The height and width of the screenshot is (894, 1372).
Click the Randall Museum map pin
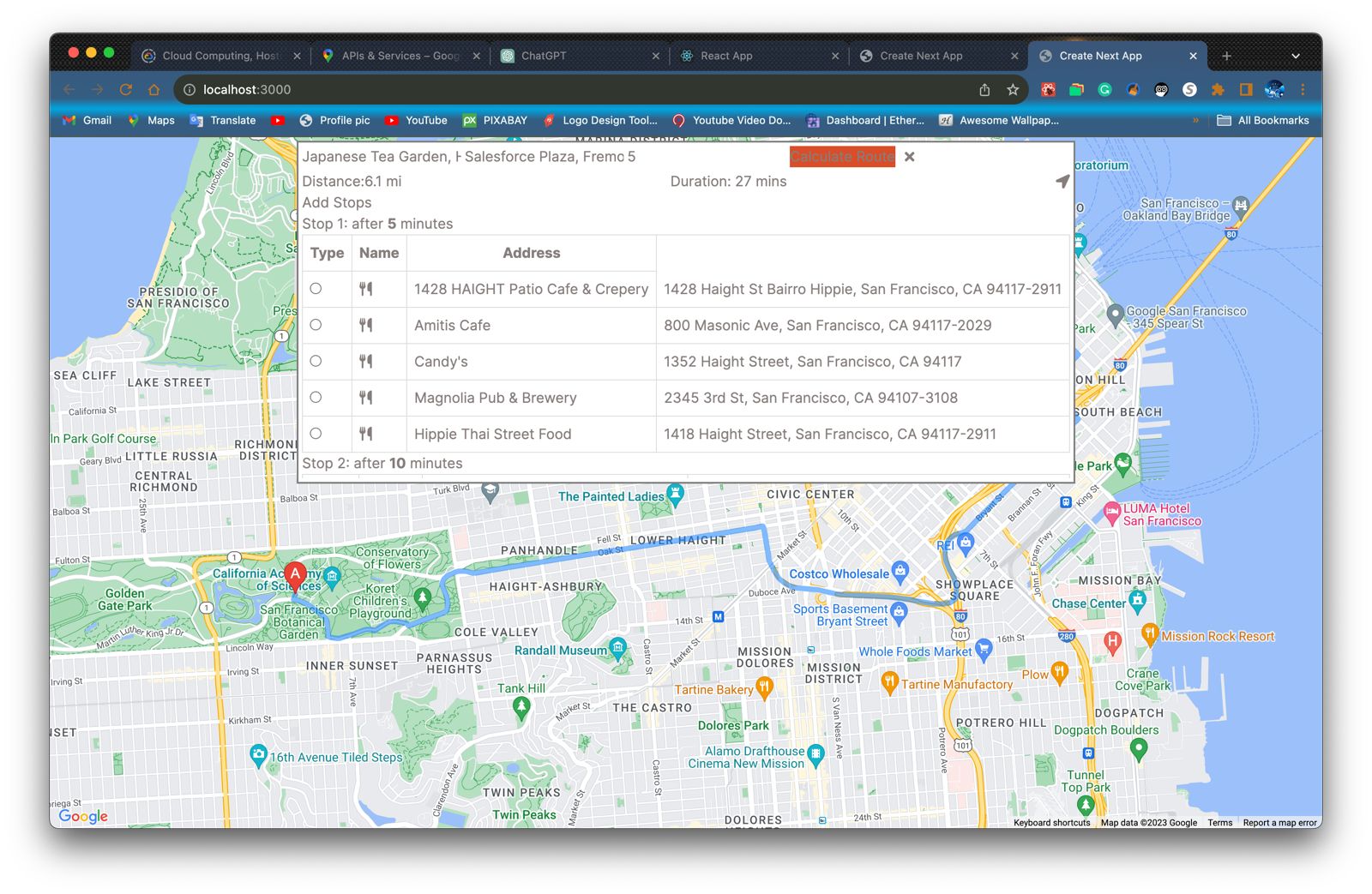[617, 647]
